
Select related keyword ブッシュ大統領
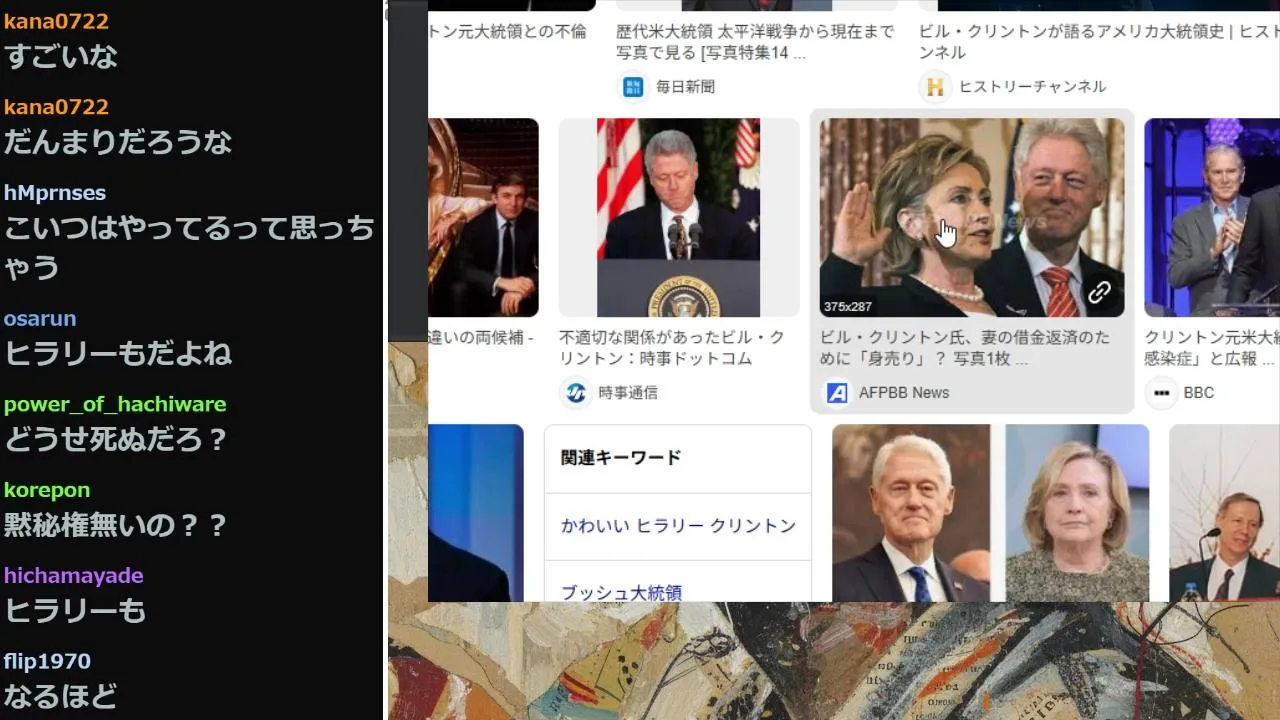point(621,592)
